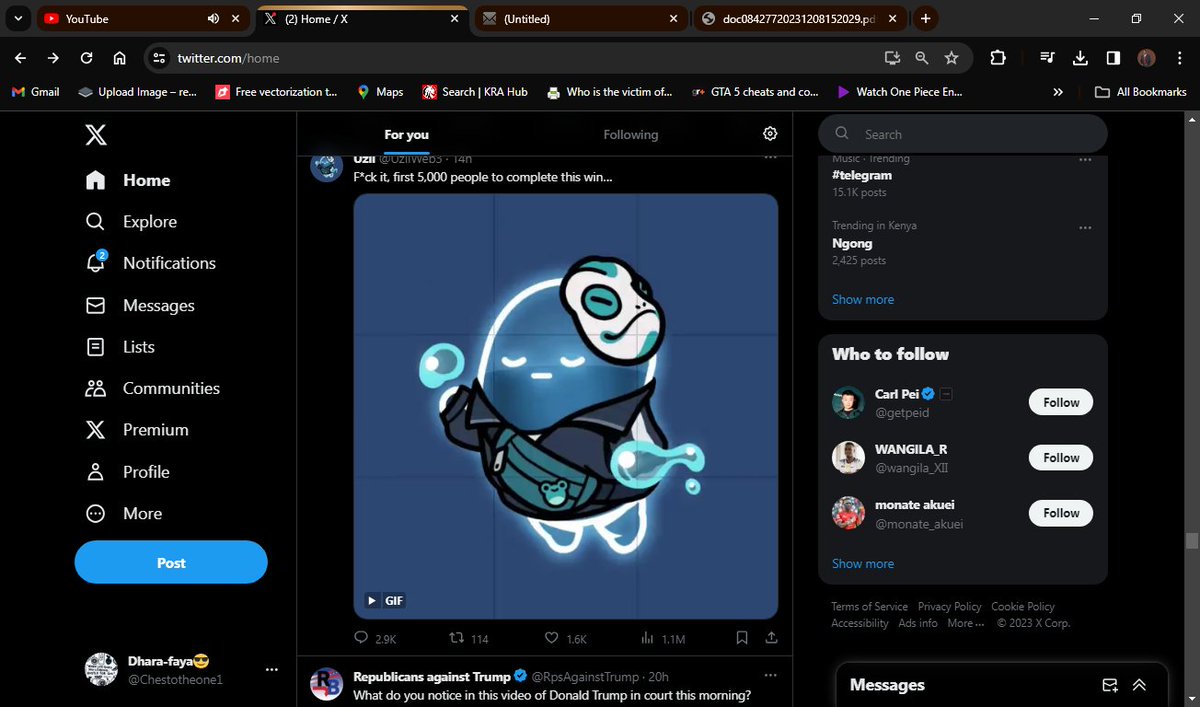This screenshot has width=1200, height=707.
Task: Switch to the (Untitled) browser tab
Action: [580, 18]
